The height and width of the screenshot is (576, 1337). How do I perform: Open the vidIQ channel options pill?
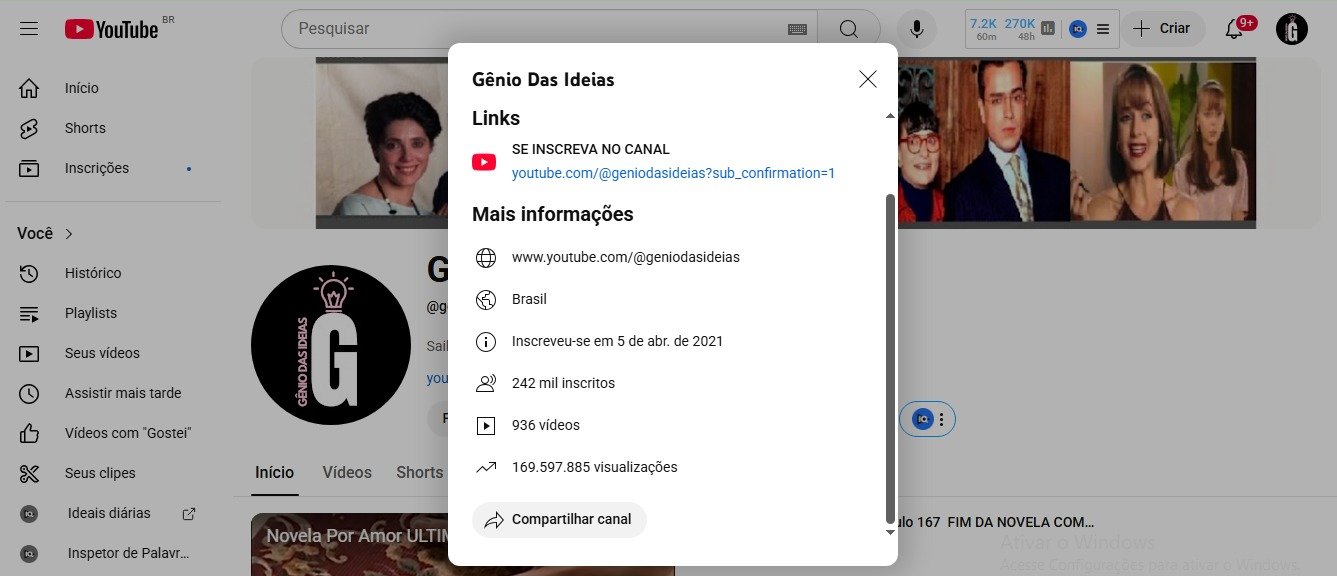coord(929,420)
